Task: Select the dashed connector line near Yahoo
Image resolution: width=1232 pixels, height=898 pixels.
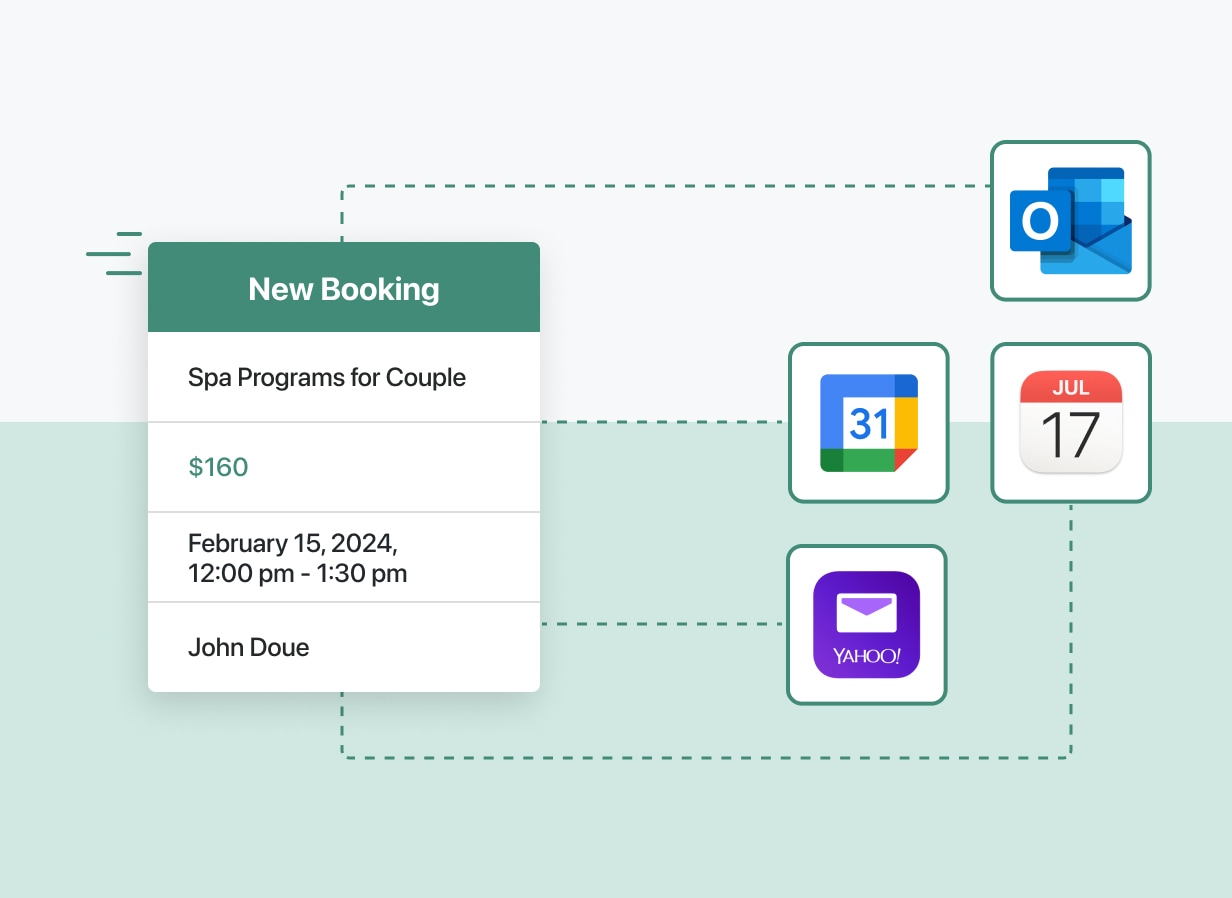Action: coord(660,622)
